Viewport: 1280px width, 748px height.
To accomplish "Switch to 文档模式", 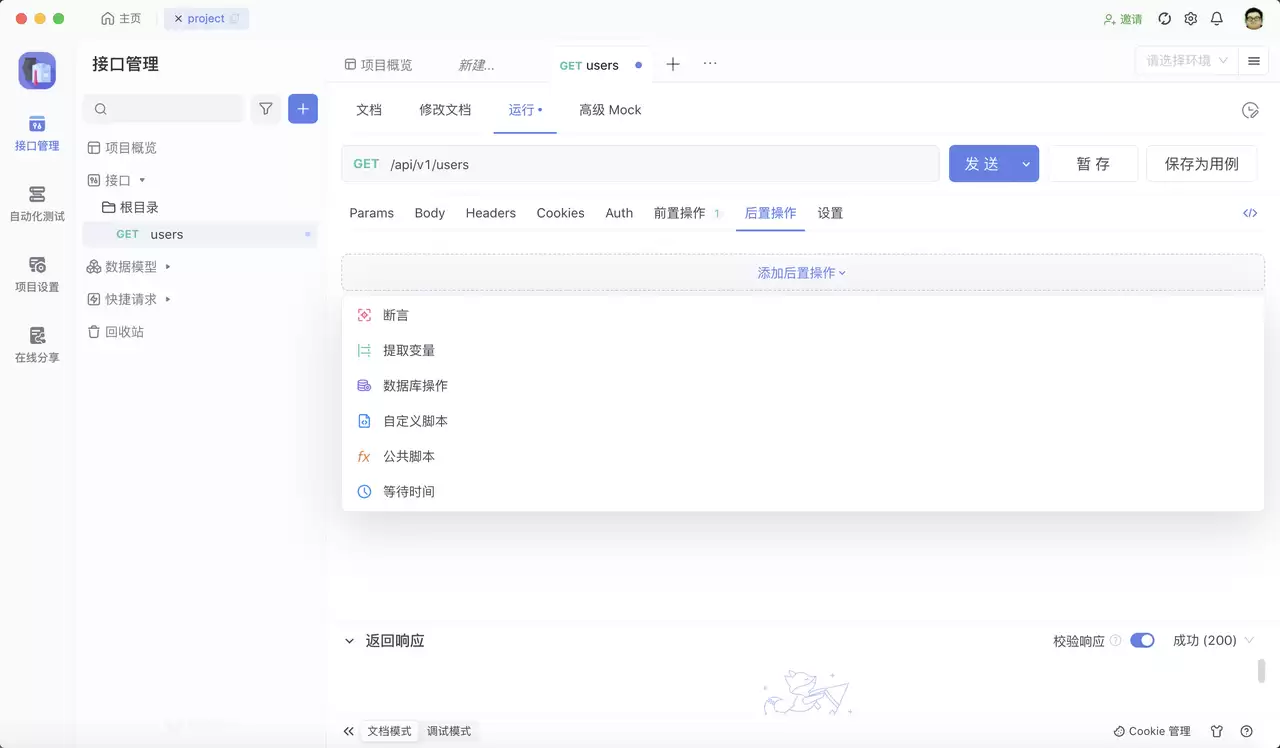I will 389,731.
